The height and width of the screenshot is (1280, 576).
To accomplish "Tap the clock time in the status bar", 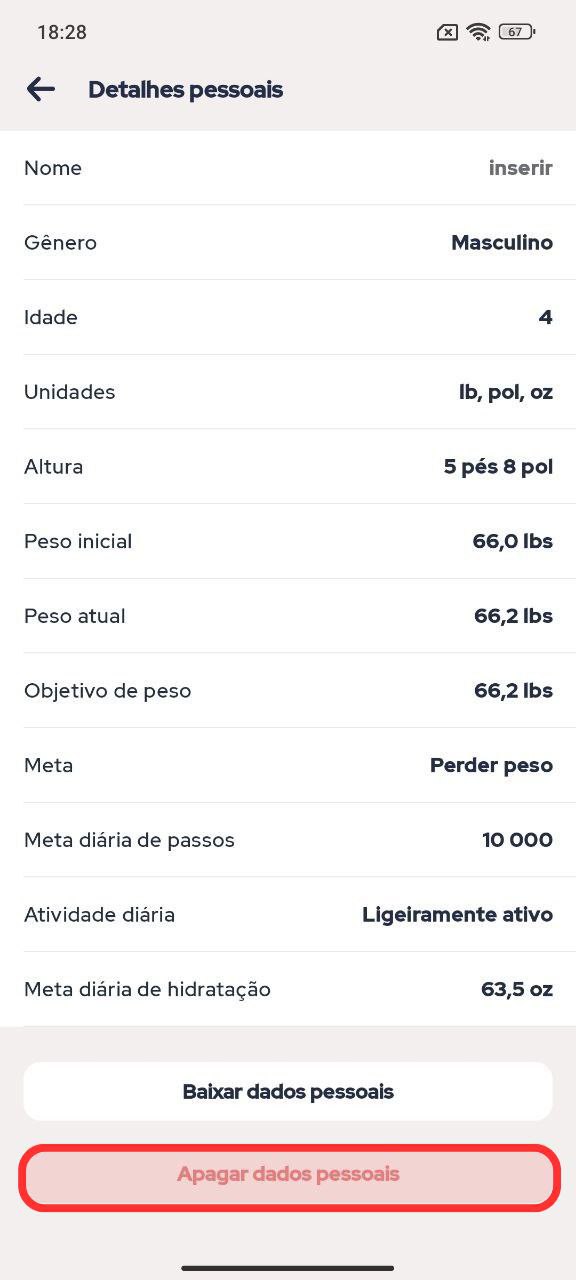I will click(62, 32).
